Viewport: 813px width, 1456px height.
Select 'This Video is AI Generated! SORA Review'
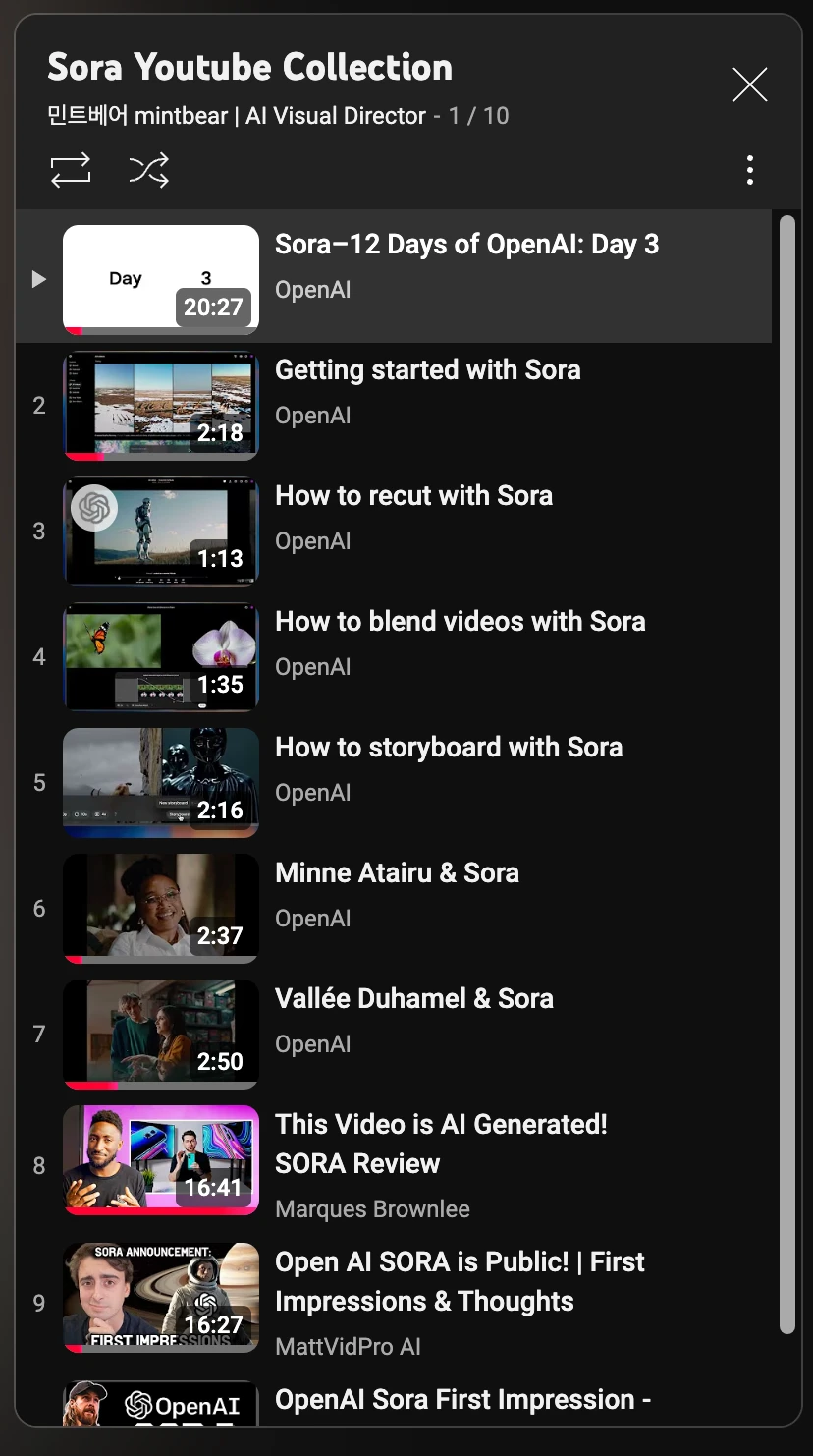(442, 1144)
